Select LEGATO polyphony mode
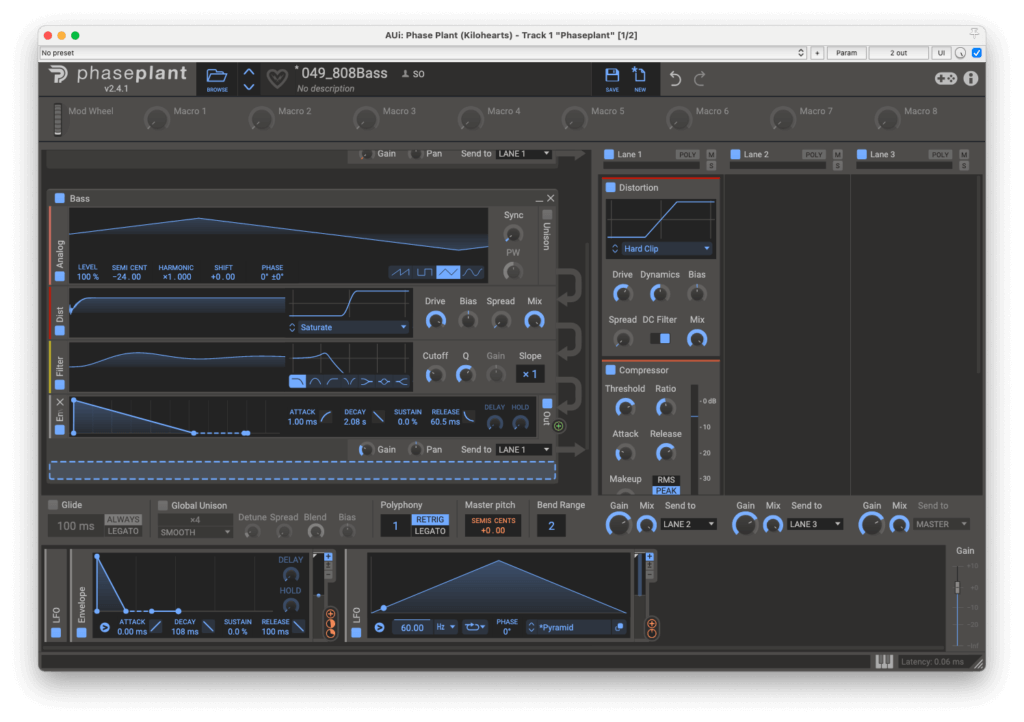 [x=430, y=531]
